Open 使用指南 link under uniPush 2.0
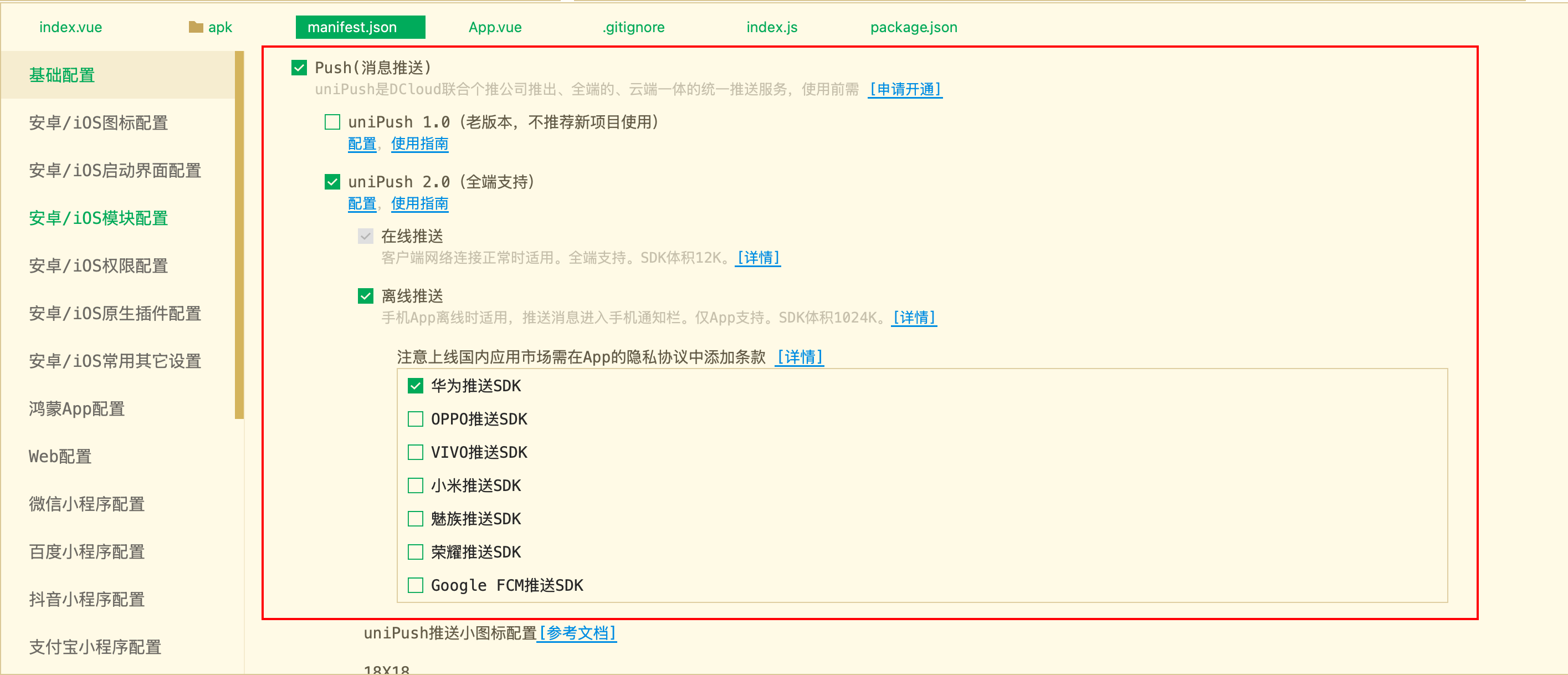The image size is (1568, 675). click(x=419, y=203)
